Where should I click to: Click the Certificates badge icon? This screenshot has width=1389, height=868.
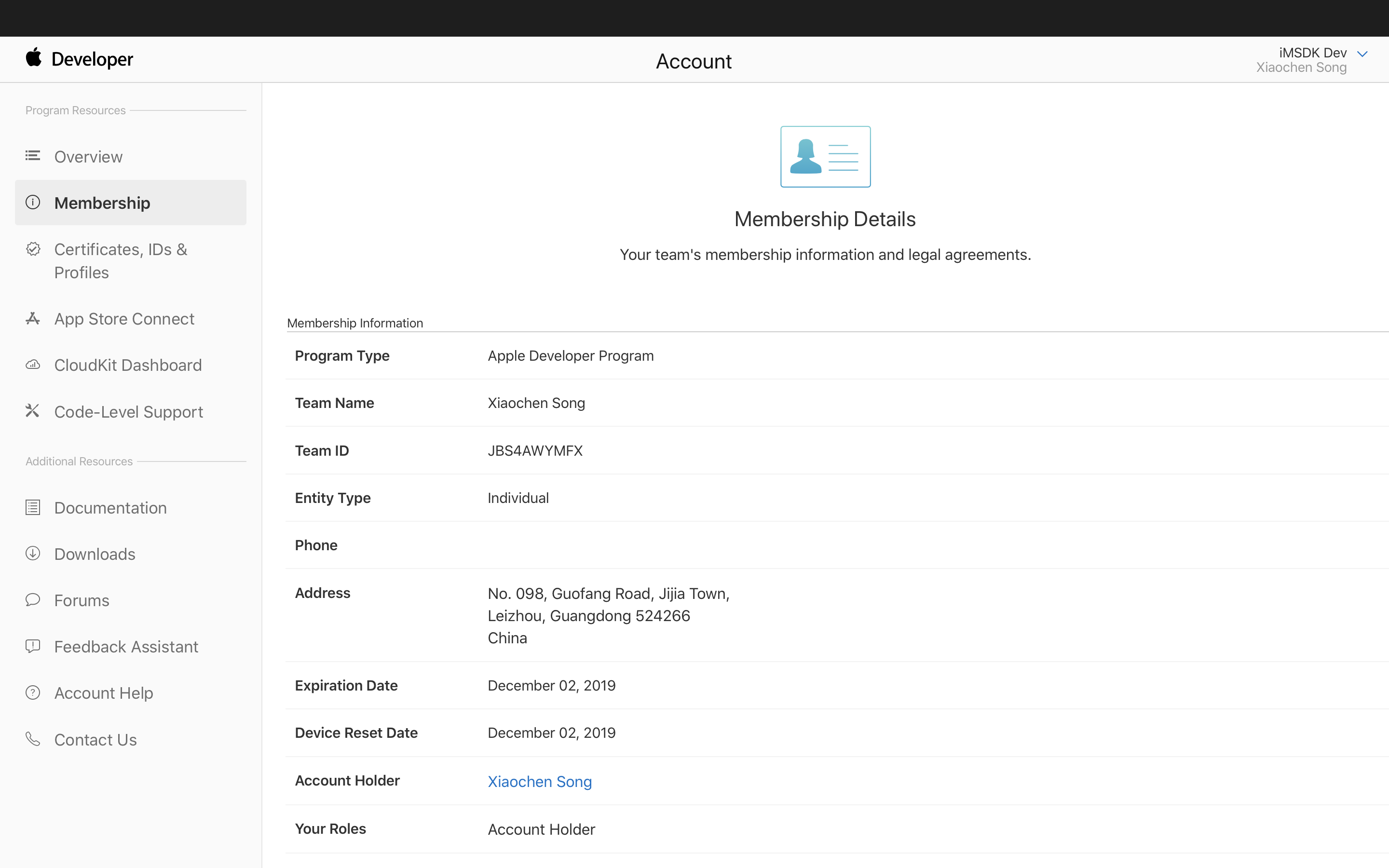[33, 249]
